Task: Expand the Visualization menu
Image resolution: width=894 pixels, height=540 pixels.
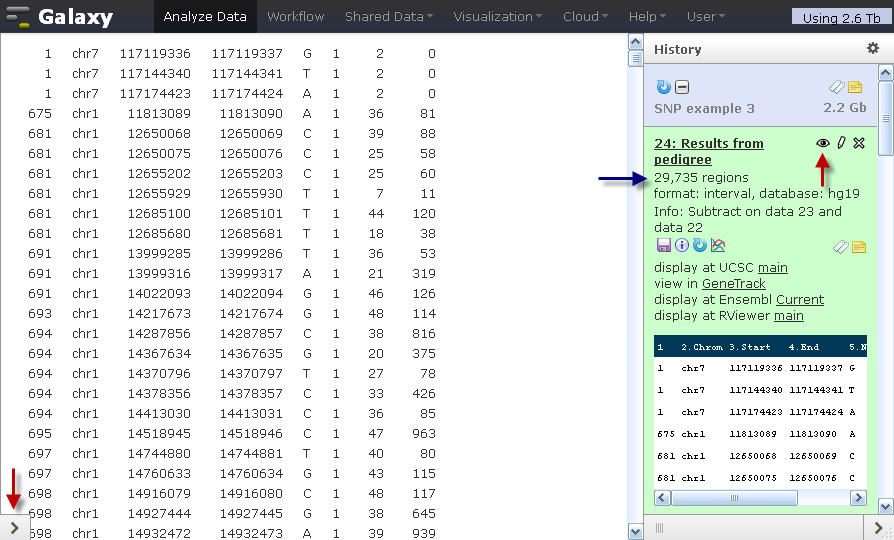Action: (497, 17)
